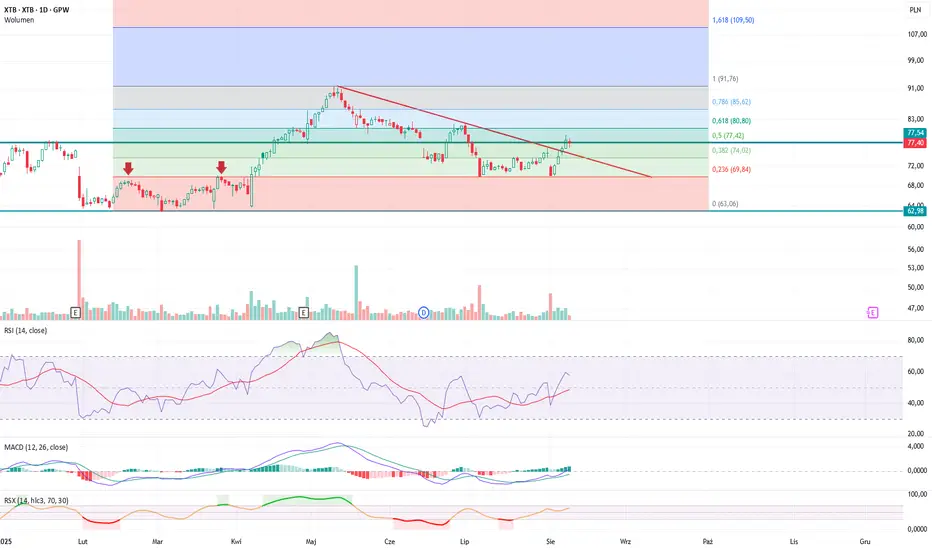Click the green 77,54 price tag

click(x=915, y=133)
